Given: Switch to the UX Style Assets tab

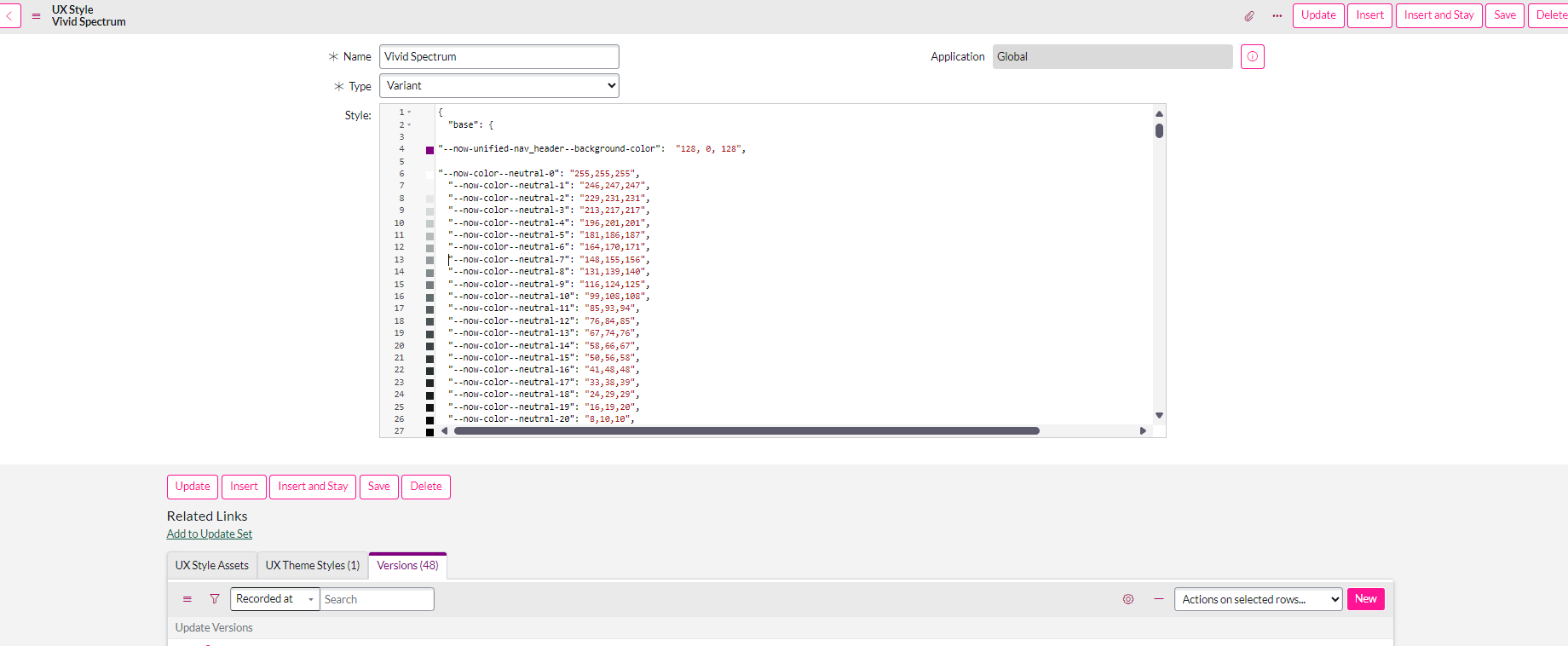Looking at the screenshot, I should point(212,565).
